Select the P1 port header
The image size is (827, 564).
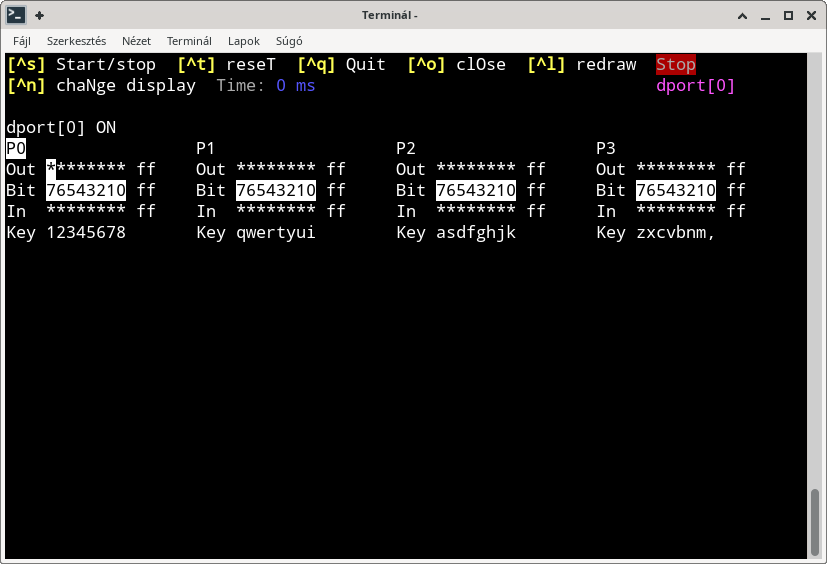pyautogui.click(x=206, y=148)
